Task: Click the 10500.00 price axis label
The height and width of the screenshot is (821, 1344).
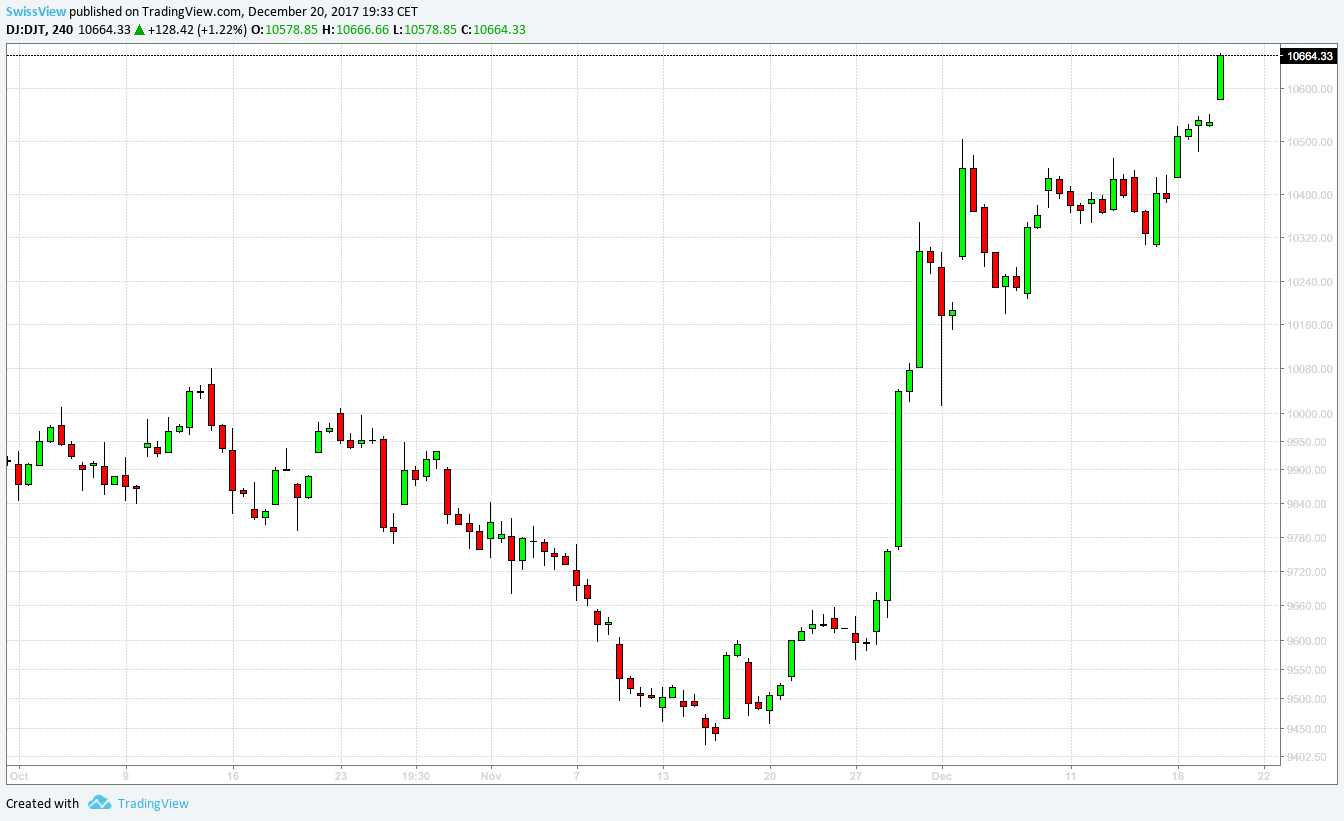Action: (x=1311, y=142)
